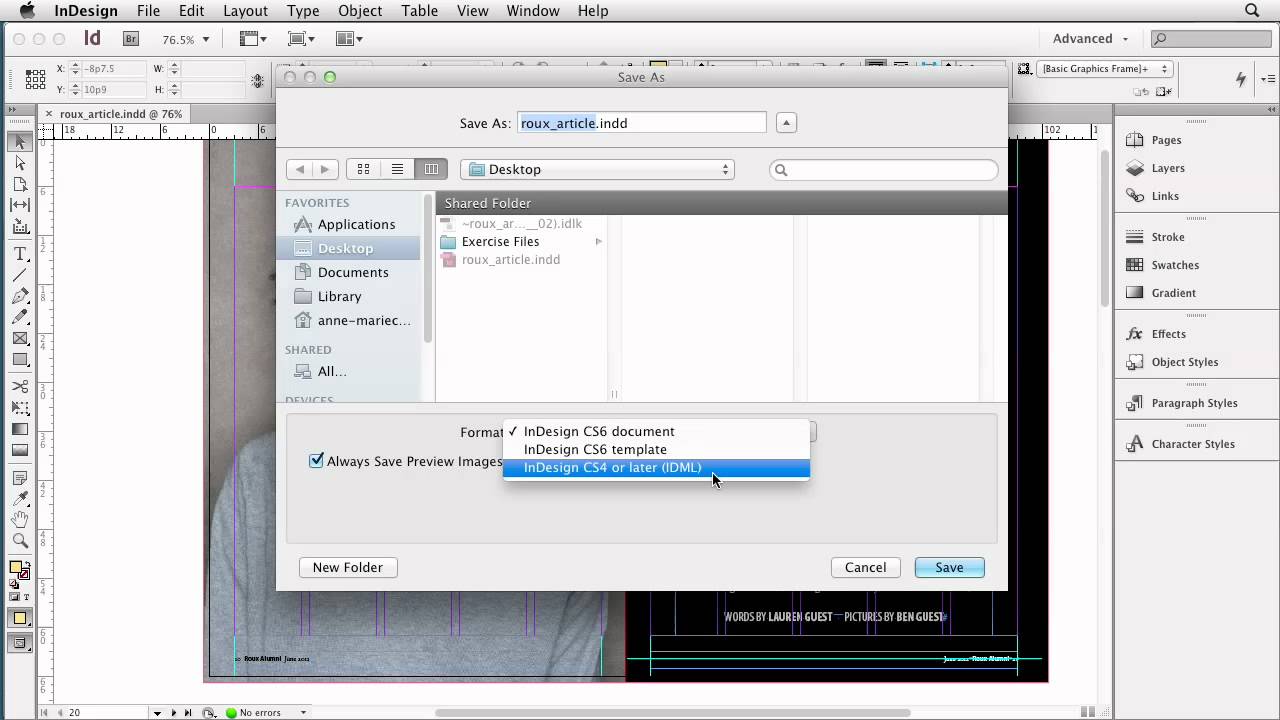Open the Advanced workspace switcher
This screenshot has height=720, width=1280.
click(1090, 39)
